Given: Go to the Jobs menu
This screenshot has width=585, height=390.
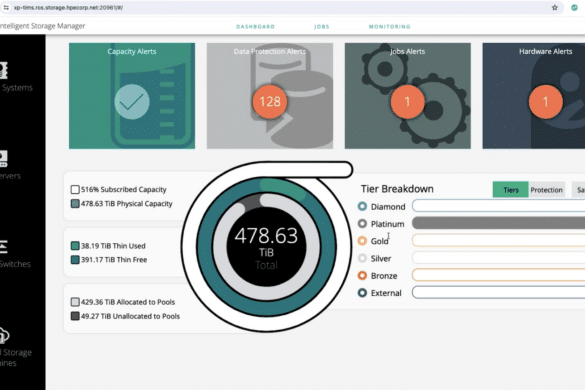Looking at the screenshot, I should pyautogui.click(x=322, y=27).
